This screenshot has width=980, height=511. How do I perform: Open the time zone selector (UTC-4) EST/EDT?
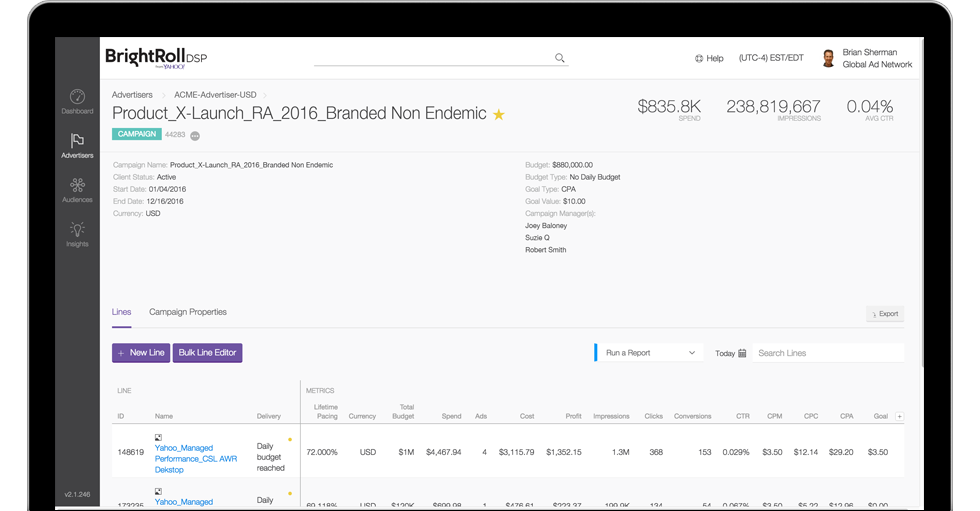click(771, 57)
